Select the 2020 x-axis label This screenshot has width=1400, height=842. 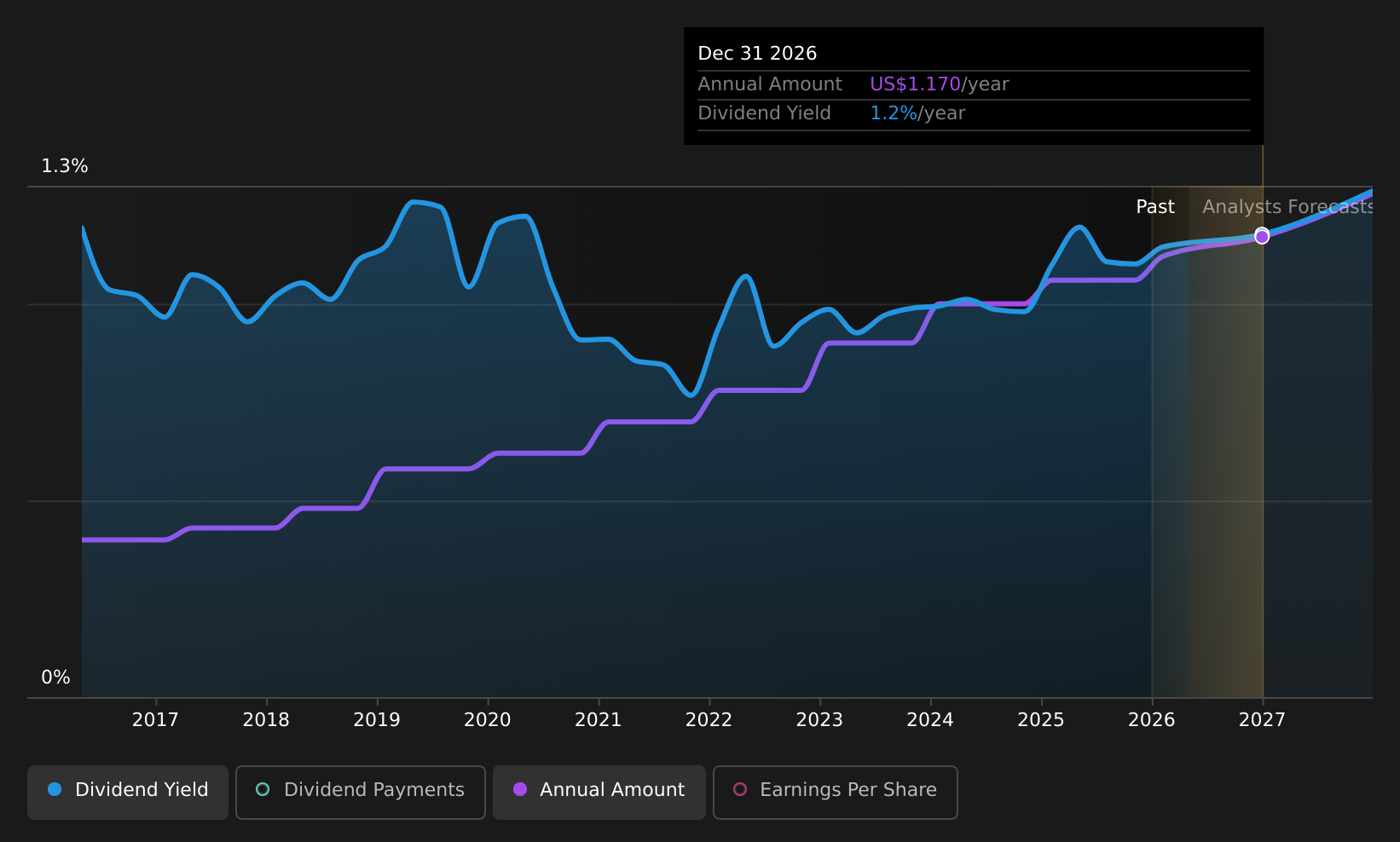point(488,720)
